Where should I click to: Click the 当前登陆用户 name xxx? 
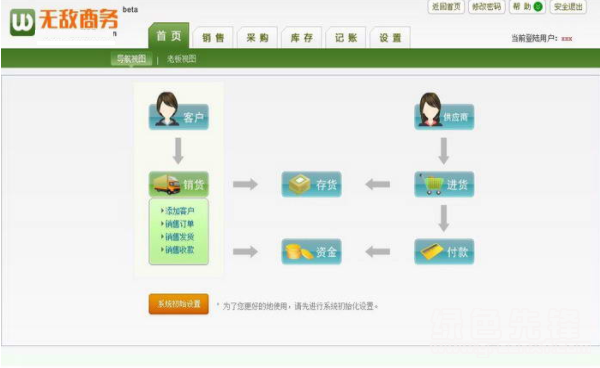(567, 39)
